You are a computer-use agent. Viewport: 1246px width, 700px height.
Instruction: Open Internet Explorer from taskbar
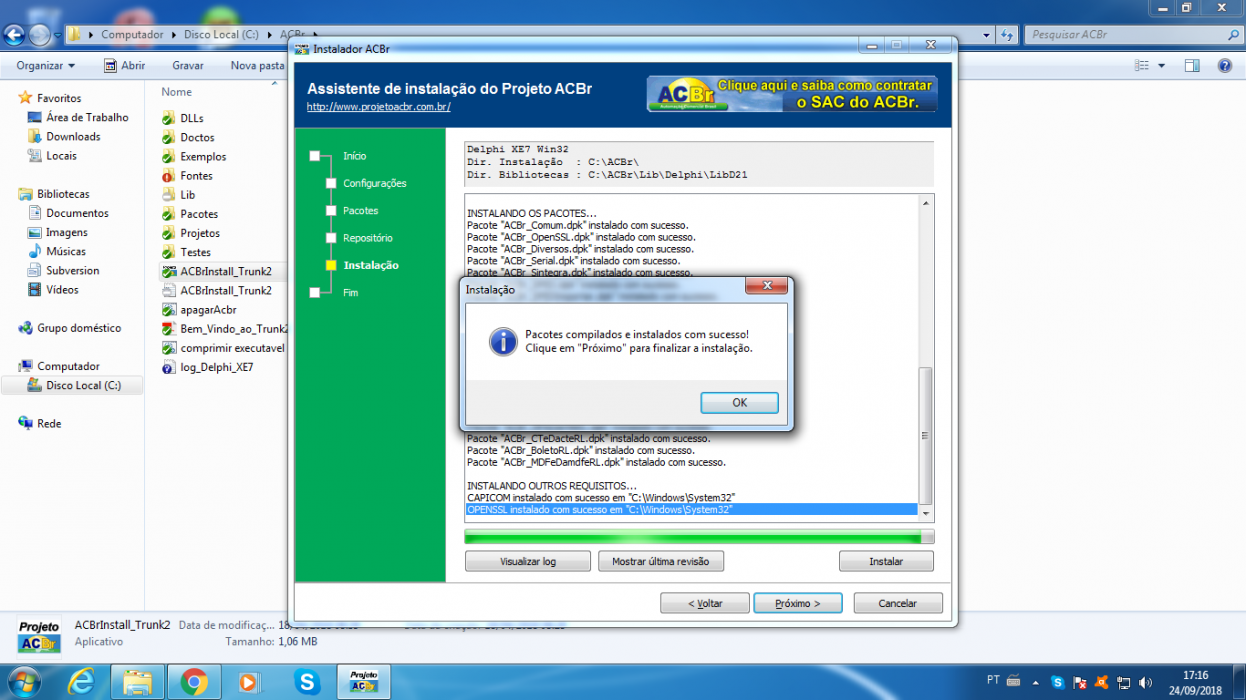coord(81,683)
